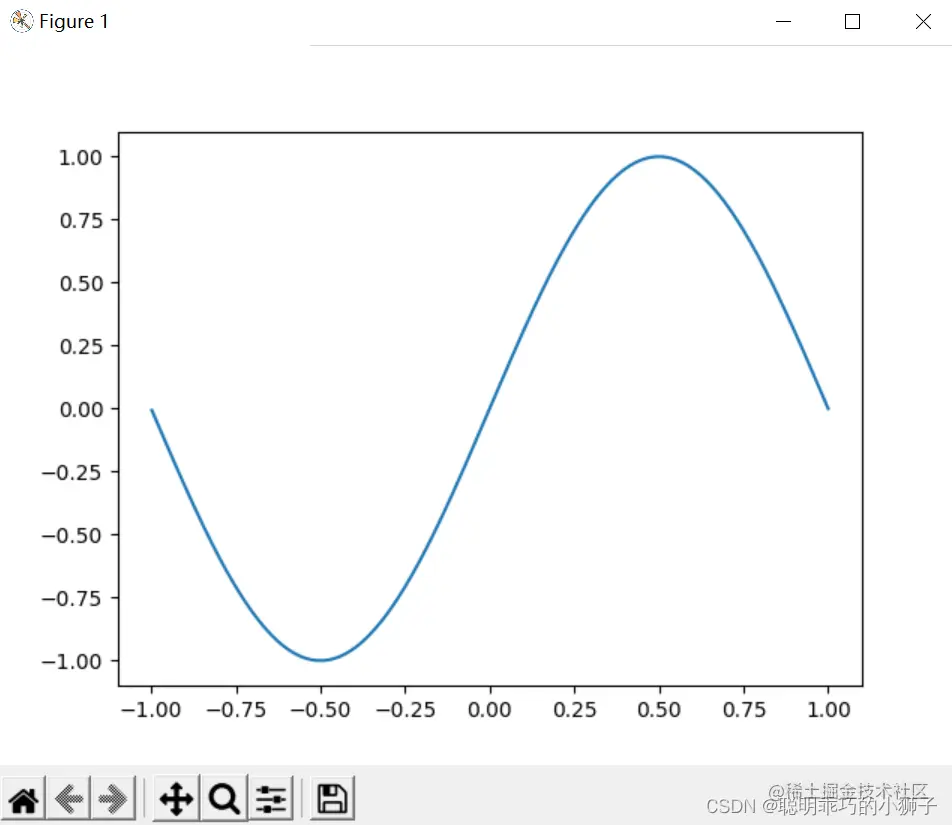The width and height of the screenshot is (952, 825).
Task: Click the y-axis label −0.50
Action: pyautogui.click(x=71, y=535)
